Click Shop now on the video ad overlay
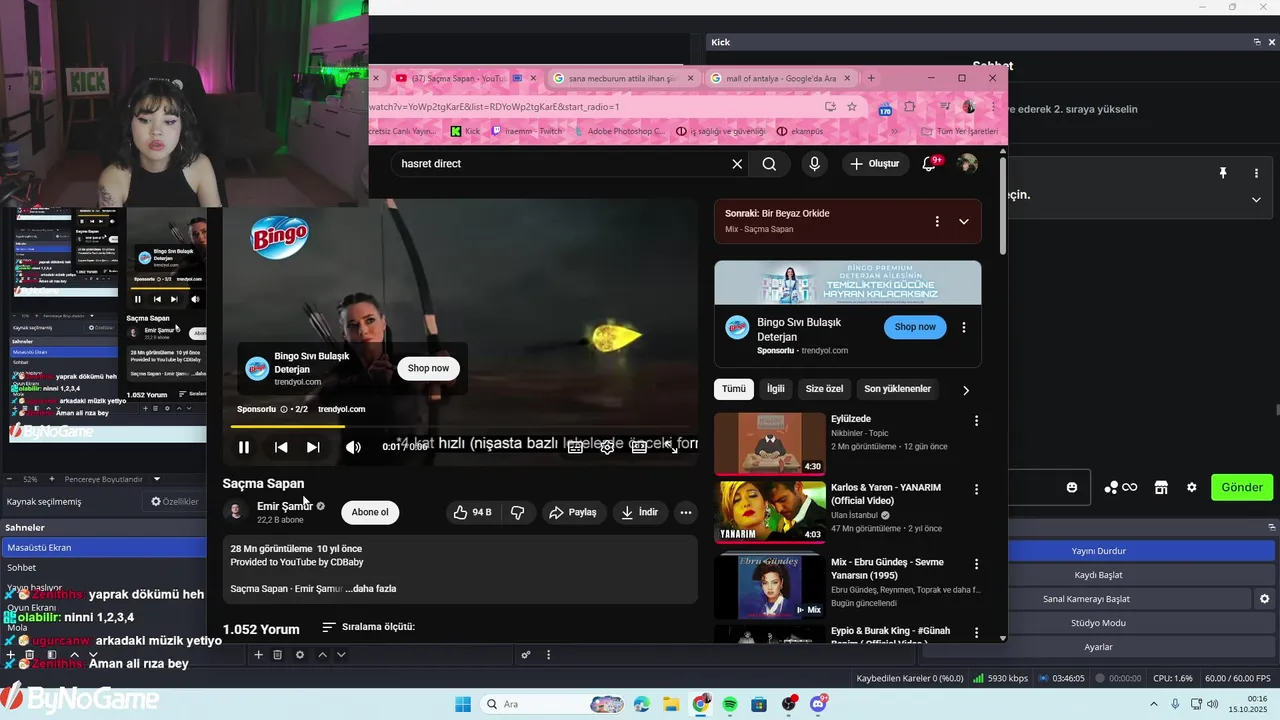Screen dimensions: 1280x720 point(428,368)
